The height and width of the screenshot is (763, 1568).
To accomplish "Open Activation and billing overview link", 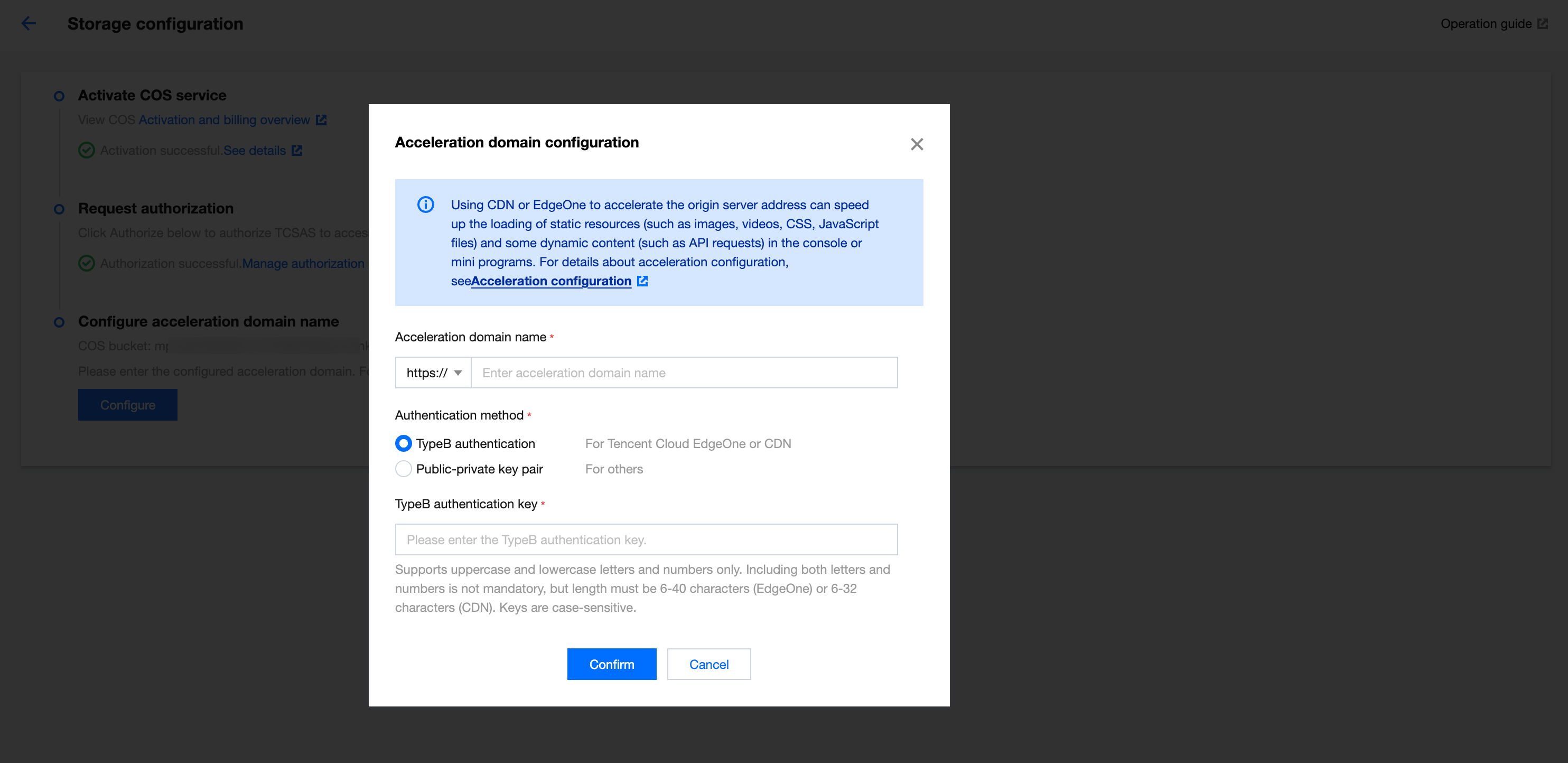I will [x=224, y=120].
